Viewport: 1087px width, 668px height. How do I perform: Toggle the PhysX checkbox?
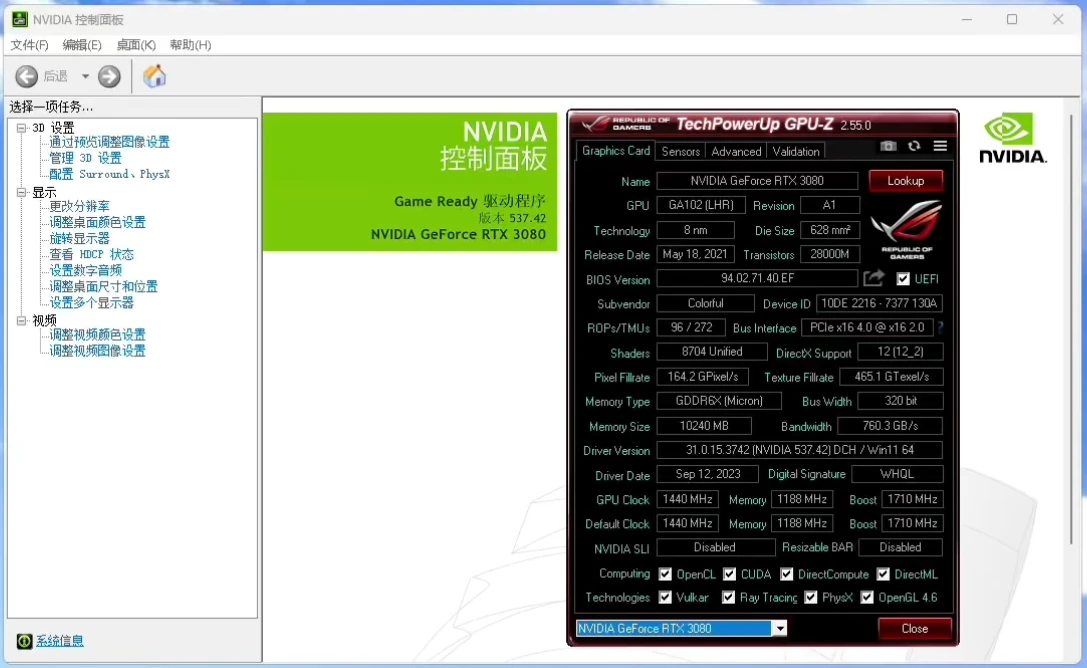point(810,597)
